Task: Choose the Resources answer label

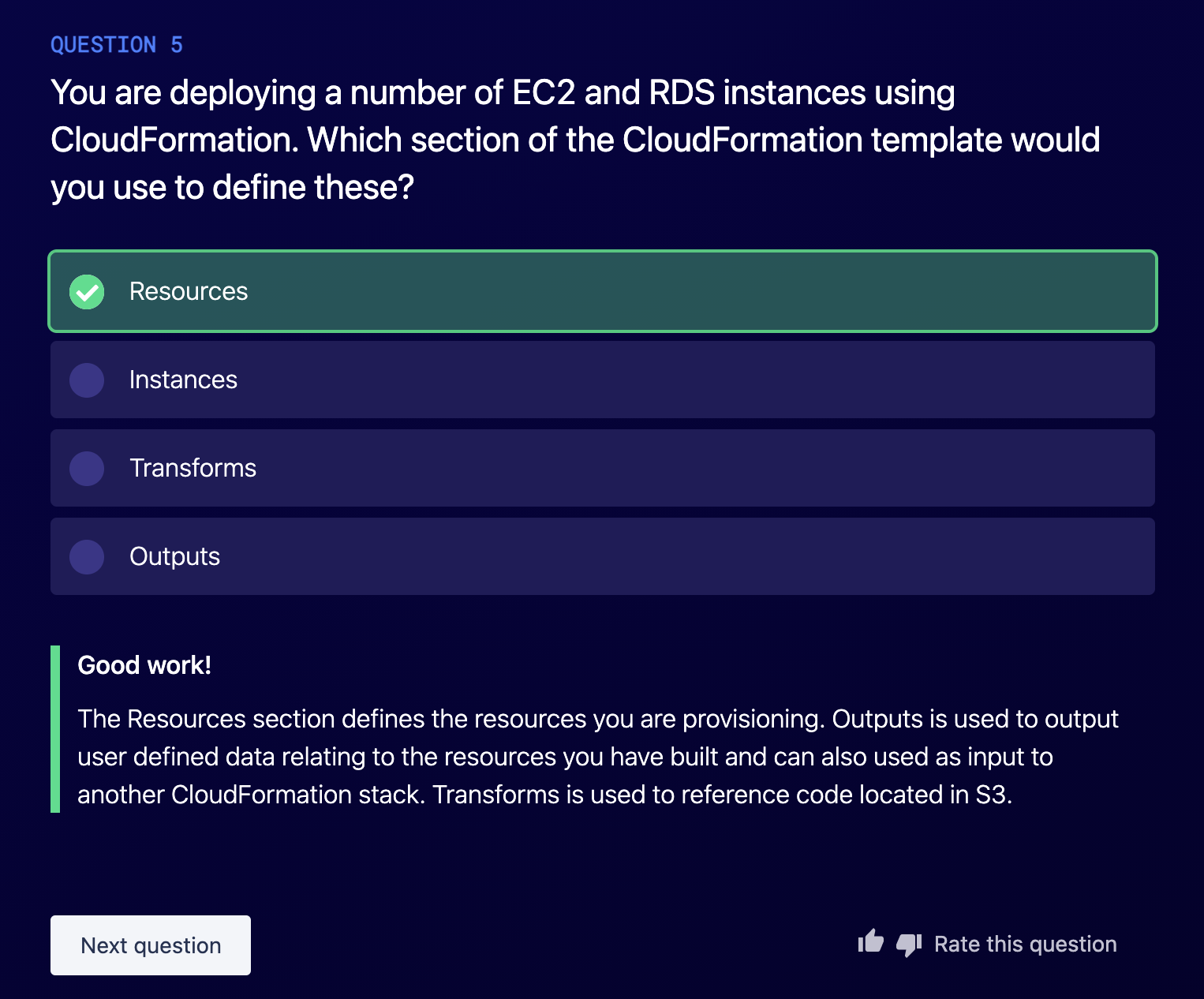Action: (189, 291)
